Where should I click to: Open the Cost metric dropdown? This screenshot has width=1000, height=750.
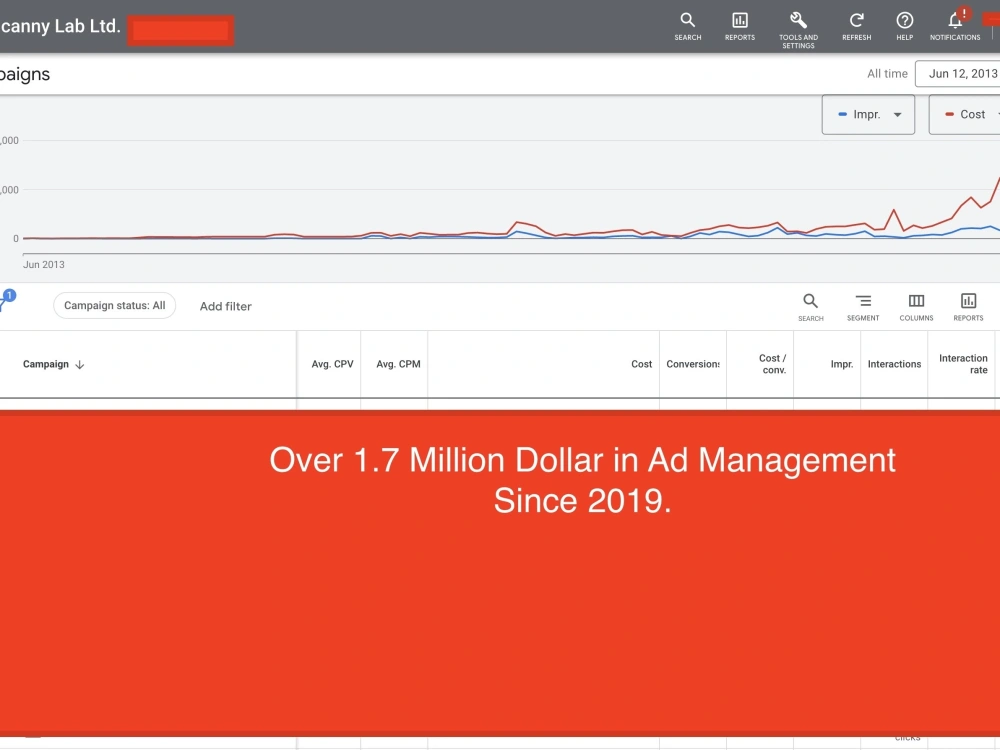964,115
